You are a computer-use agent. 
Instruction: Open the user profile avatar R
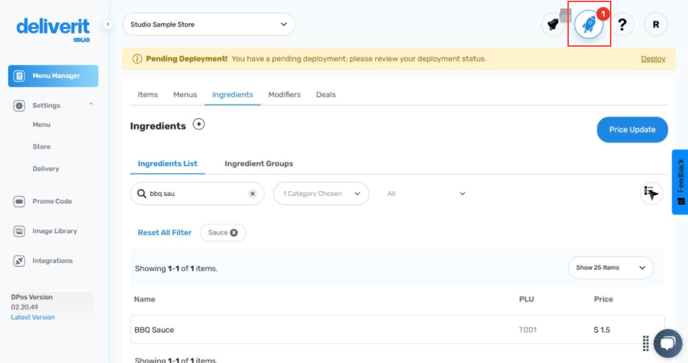coord(656,25)
